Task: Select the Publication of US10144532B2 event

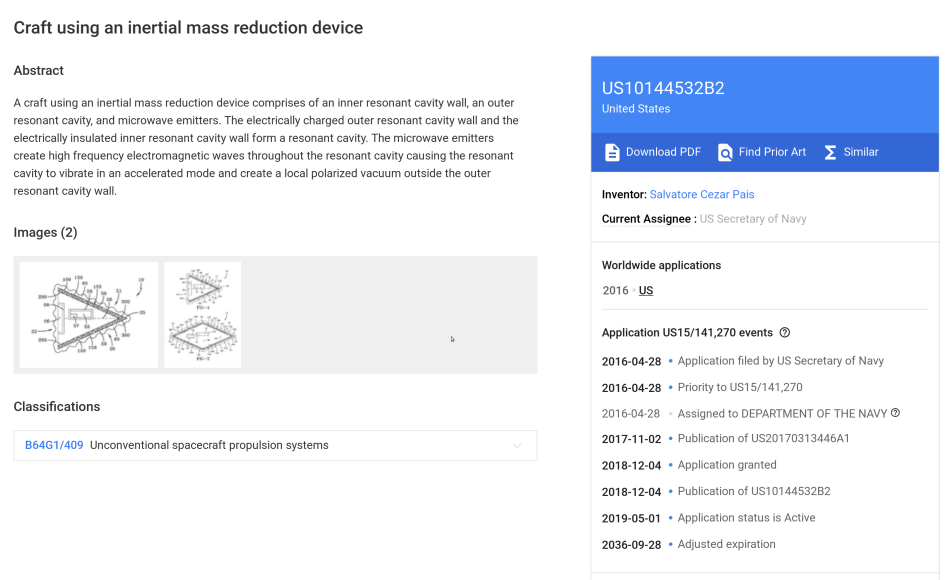Action: [754, 491]
